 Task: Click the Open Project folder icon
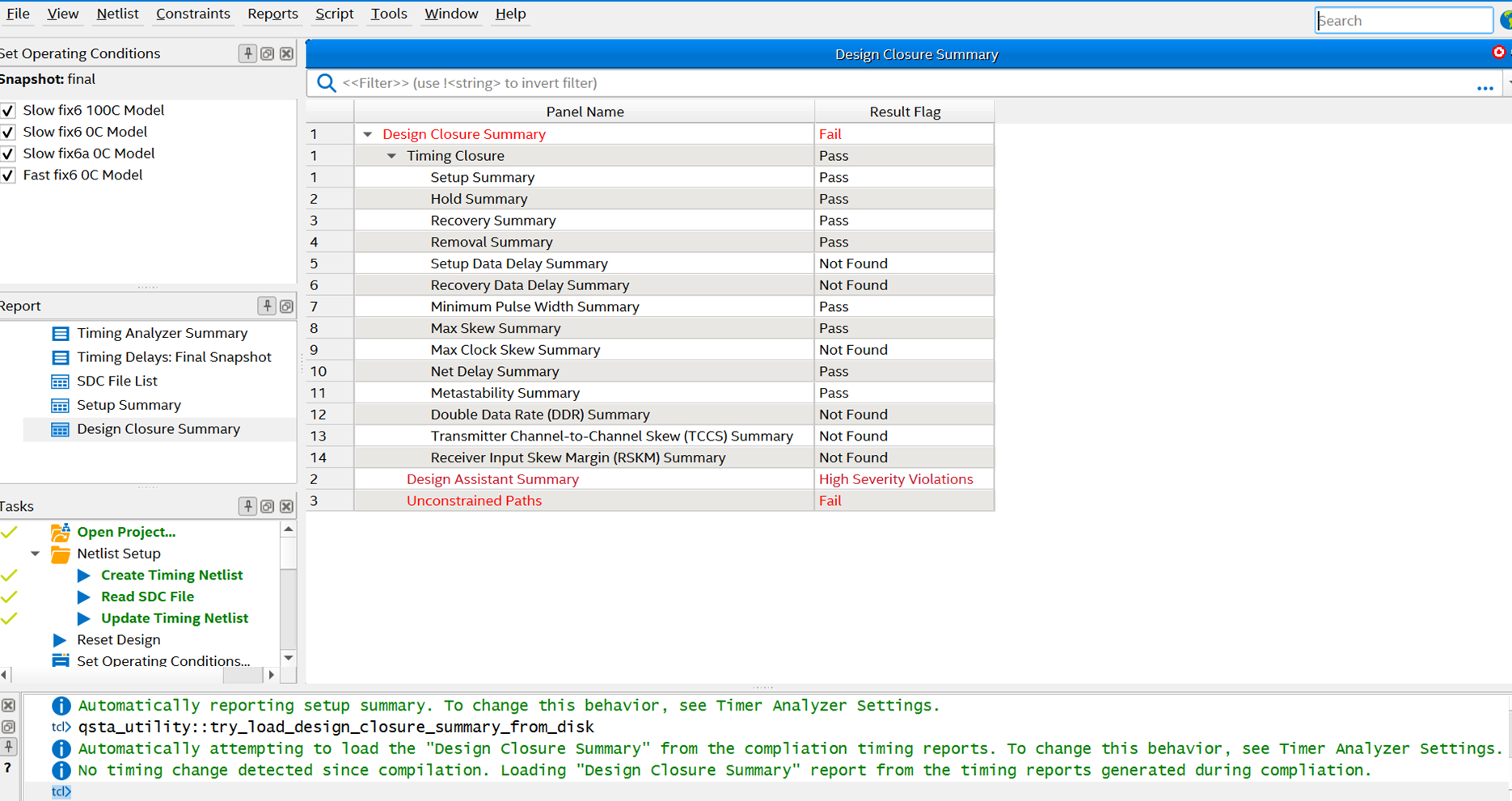[61, 532]
